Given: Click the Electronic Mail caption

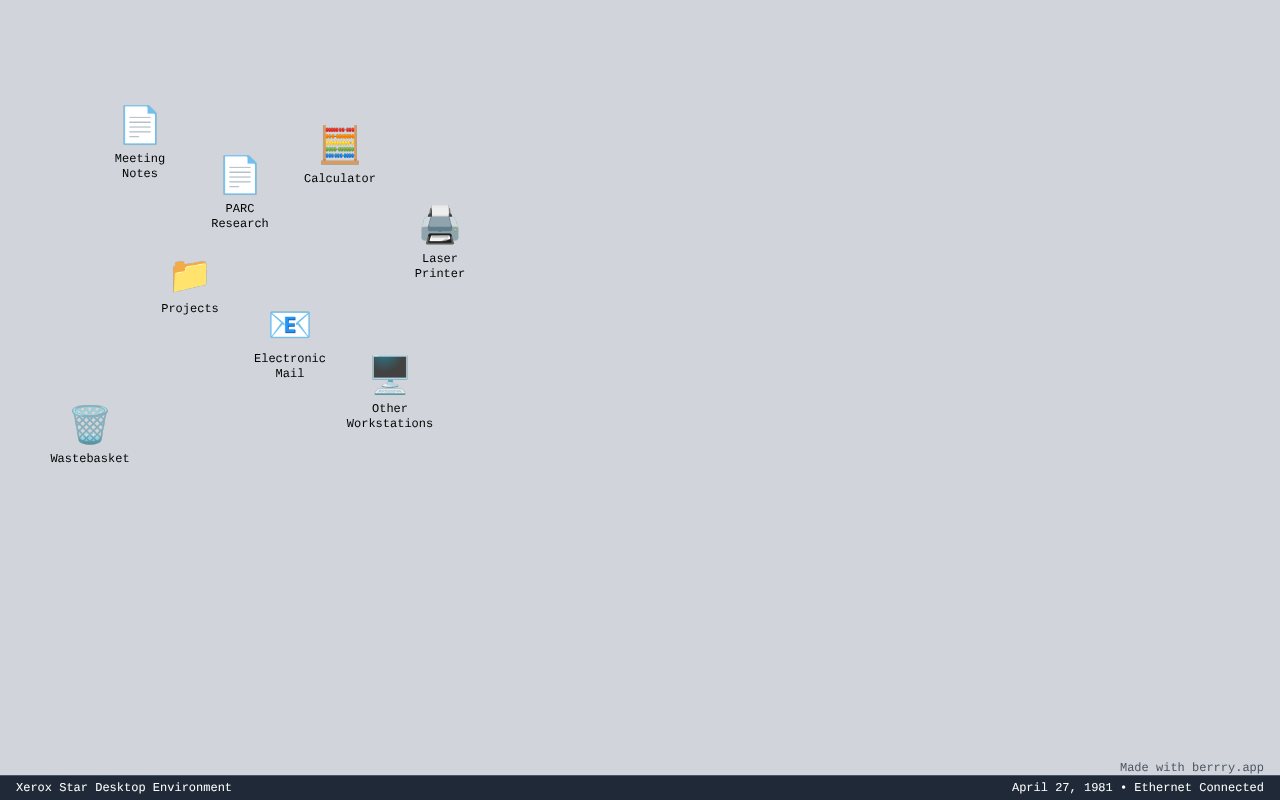Looking at the screenshot, I should tap(289, 365).
